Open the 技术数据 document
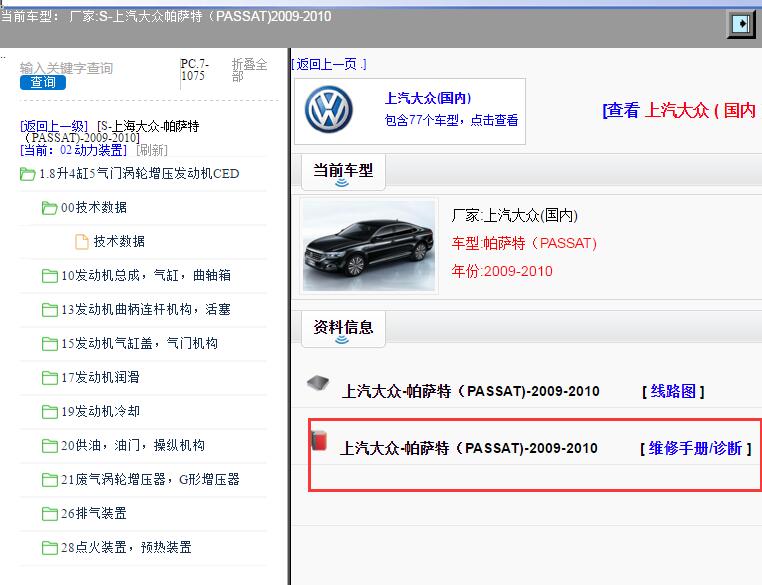Screen dimensions: 762x585 click(x=119, y=241)
